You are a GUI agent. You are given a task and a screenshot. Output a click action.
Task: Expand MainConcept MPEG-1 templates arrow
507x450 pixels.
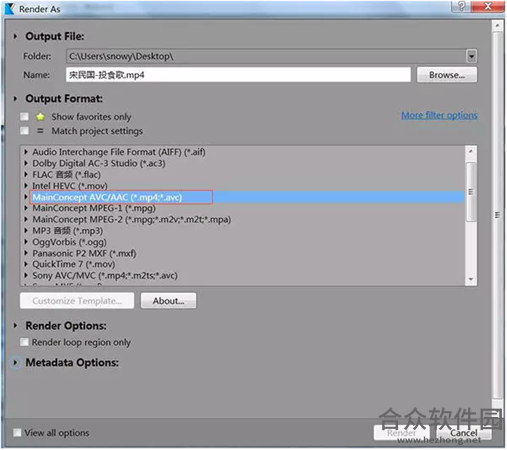pyautogui.click(x=26, y=208)
